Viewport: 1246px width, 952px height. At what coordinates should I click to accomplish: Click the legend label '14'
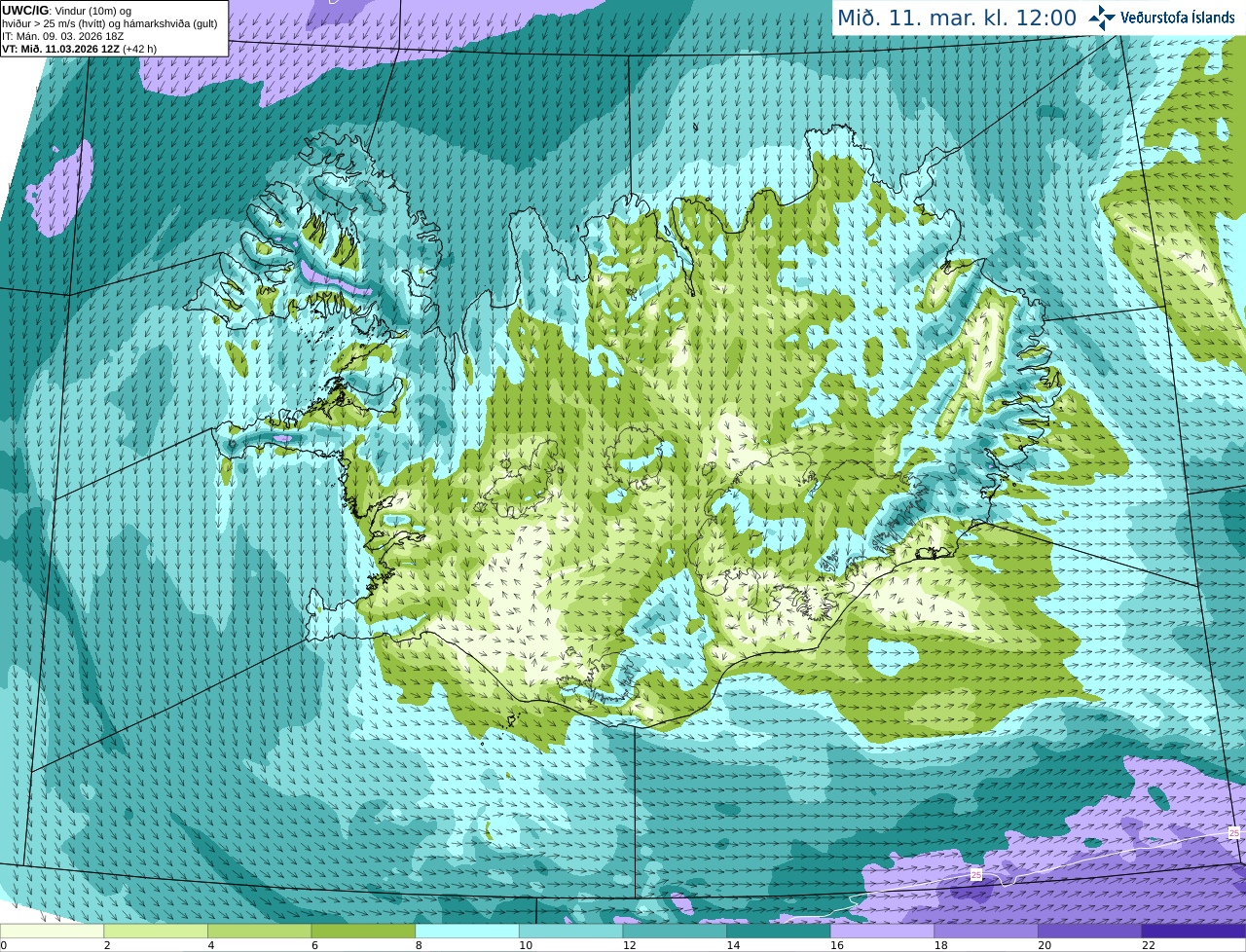pyautogui.click(x=733, y=945)
